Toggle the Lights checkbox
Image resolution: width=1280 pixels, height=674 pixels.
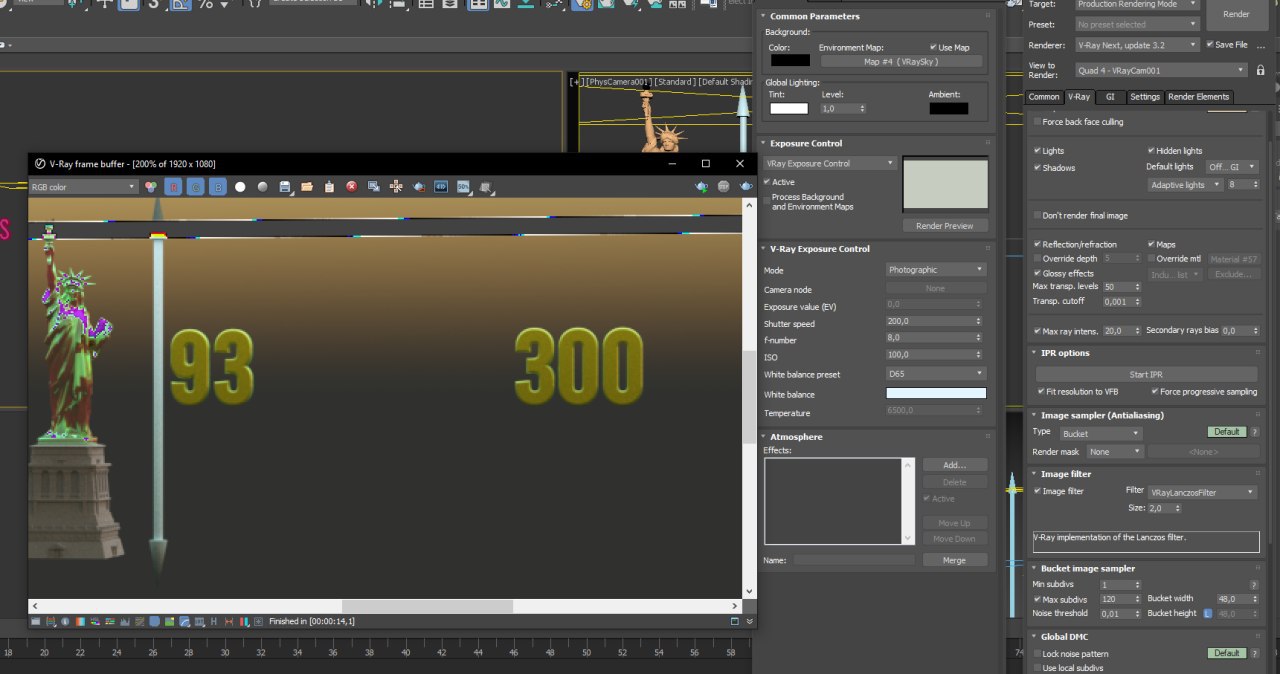click(x=1037, y=151)
